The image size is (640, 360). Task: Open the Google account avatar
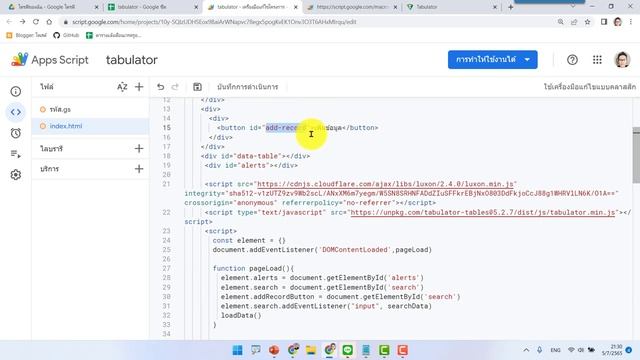click(x=622, y=60)
